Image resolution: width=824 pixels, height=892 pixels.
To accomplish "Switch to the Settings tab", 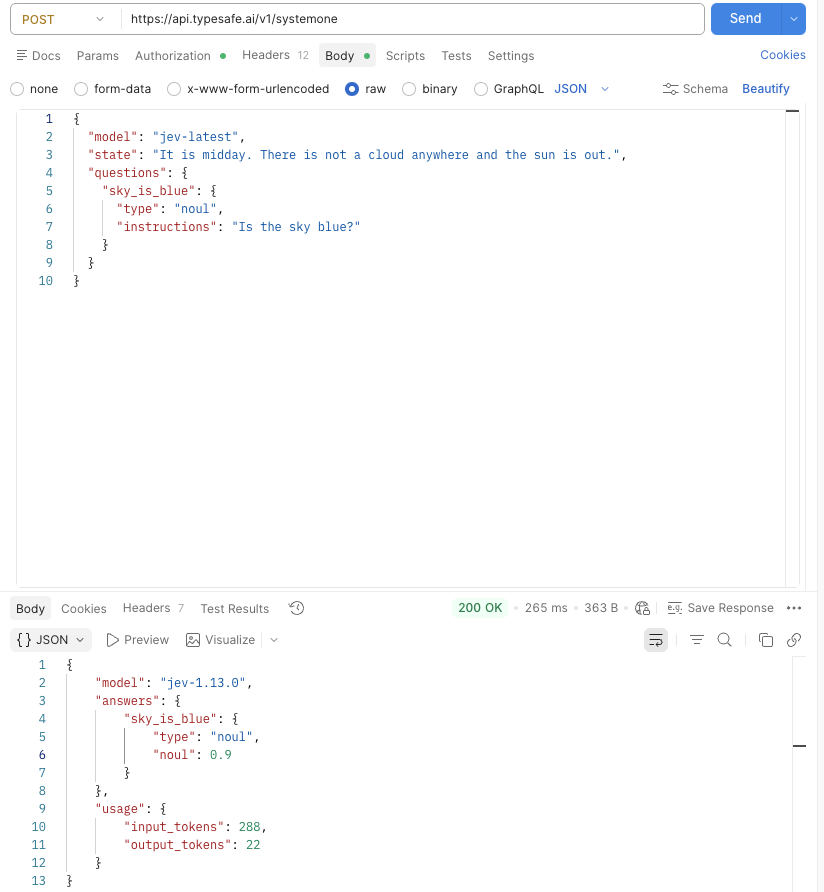I will tap(511, 56).
